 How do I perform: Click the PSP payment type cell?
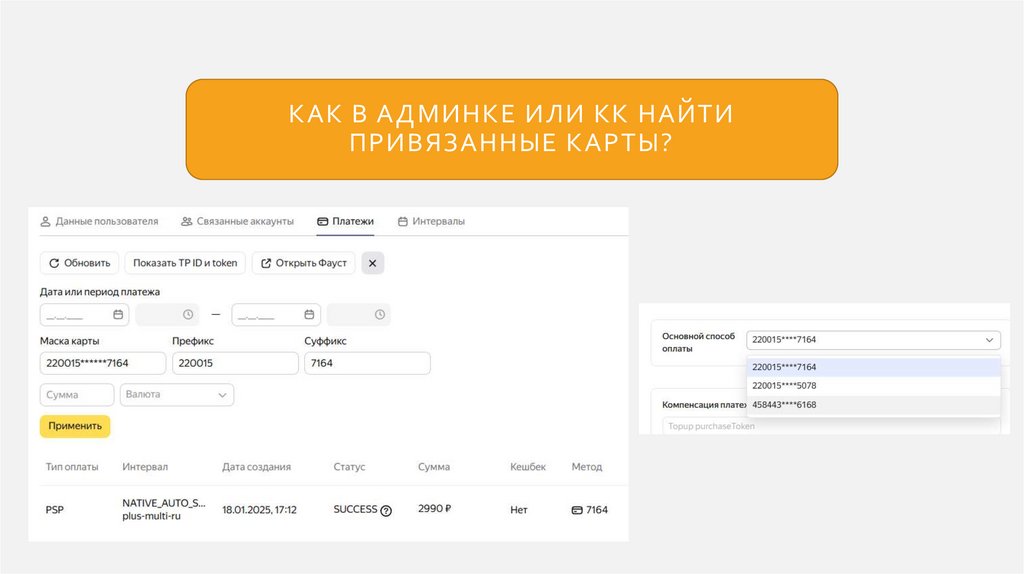[x=55, y=509]
